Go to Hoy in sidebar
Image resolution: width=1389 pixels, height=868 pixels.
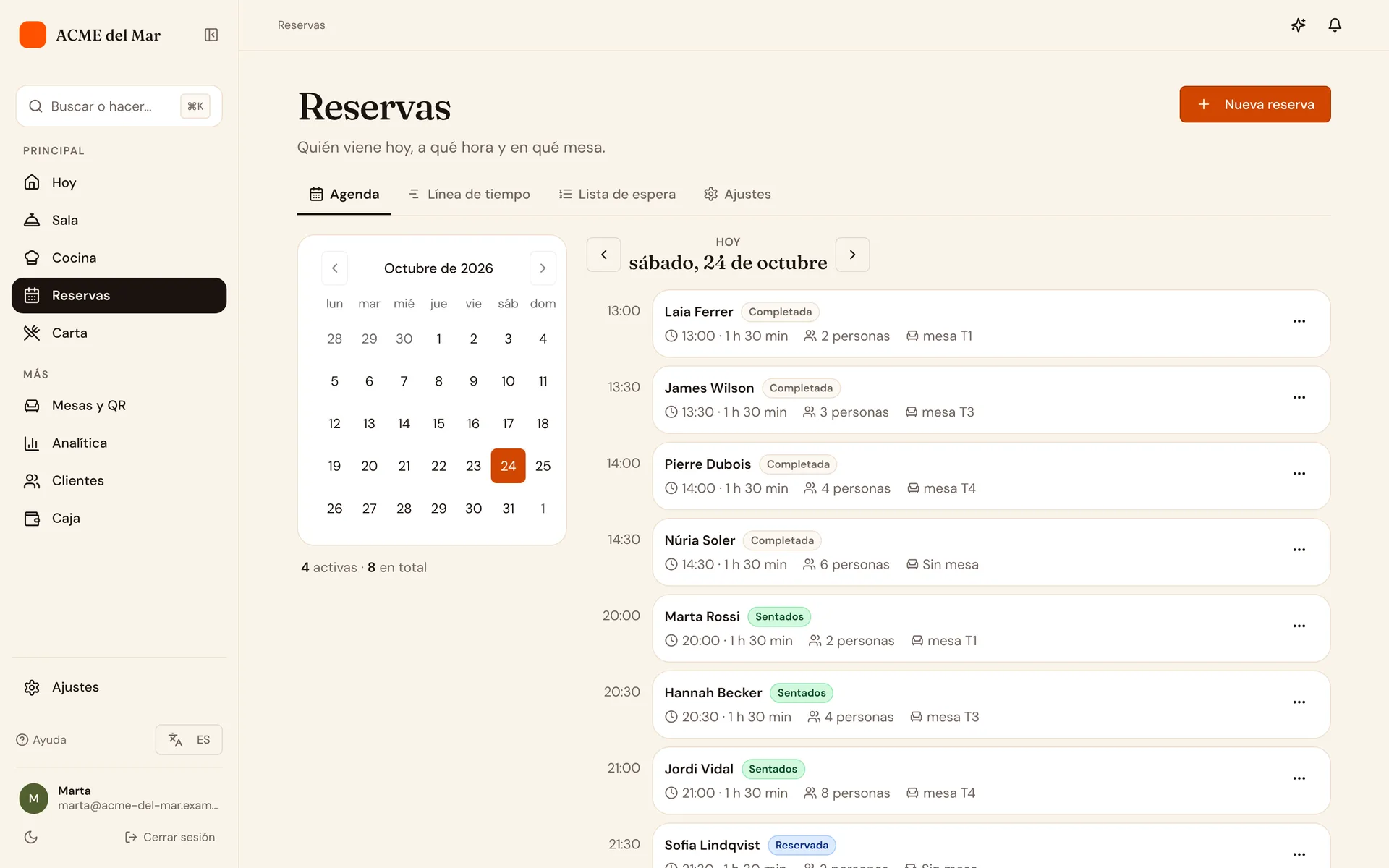coord(119,182)
